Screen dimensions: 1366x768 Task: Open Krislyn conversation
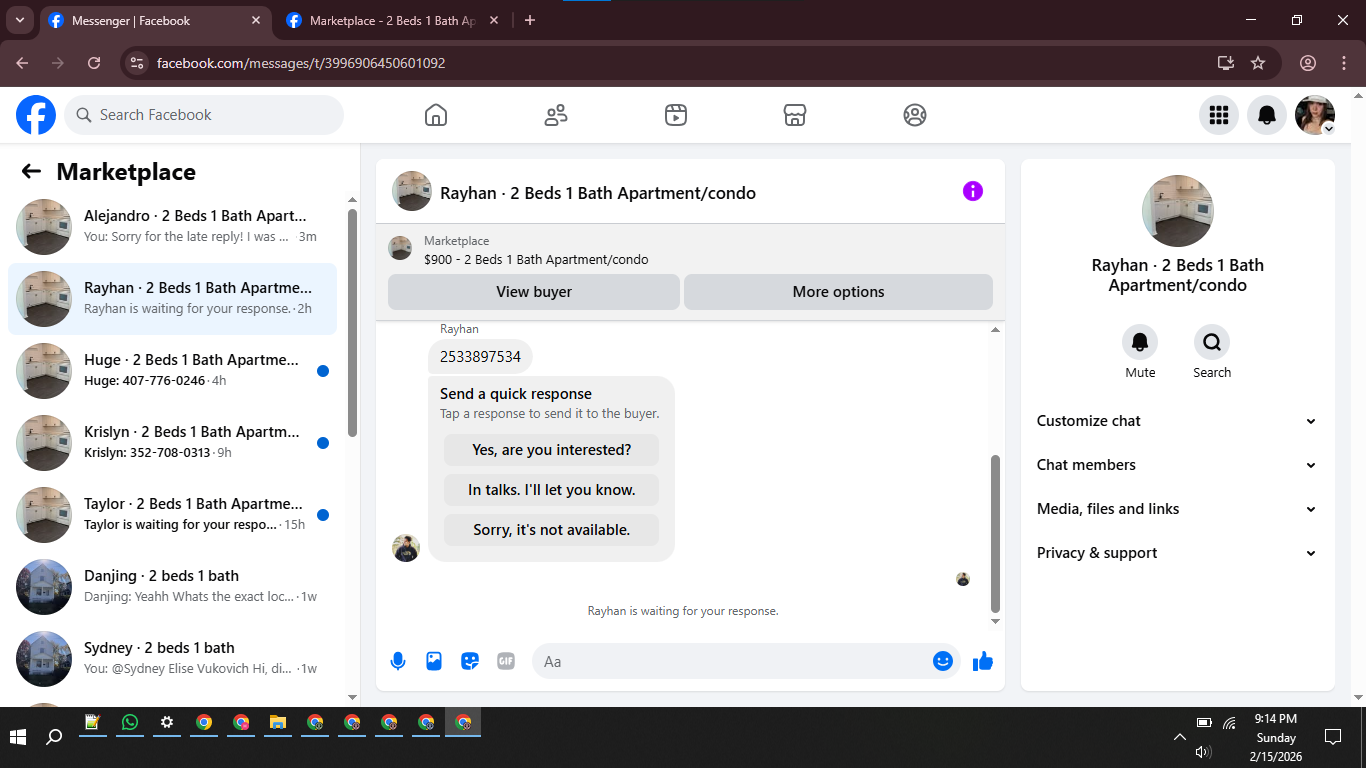pos(172,443)
